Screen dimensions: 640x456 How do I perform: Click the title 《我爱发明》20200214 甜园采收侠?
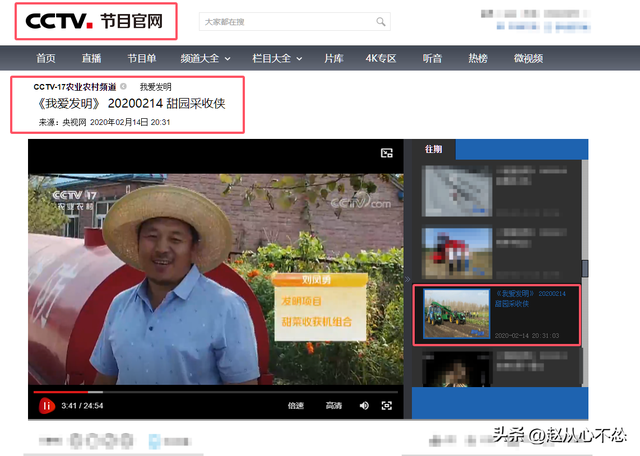[131, 104]
